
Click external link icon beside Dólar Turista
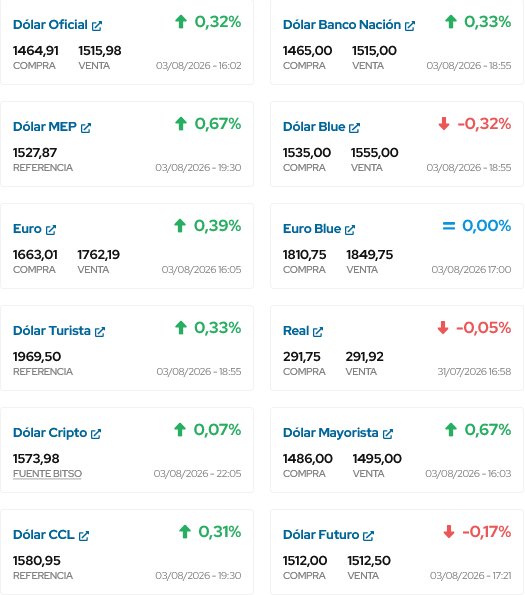100,332
